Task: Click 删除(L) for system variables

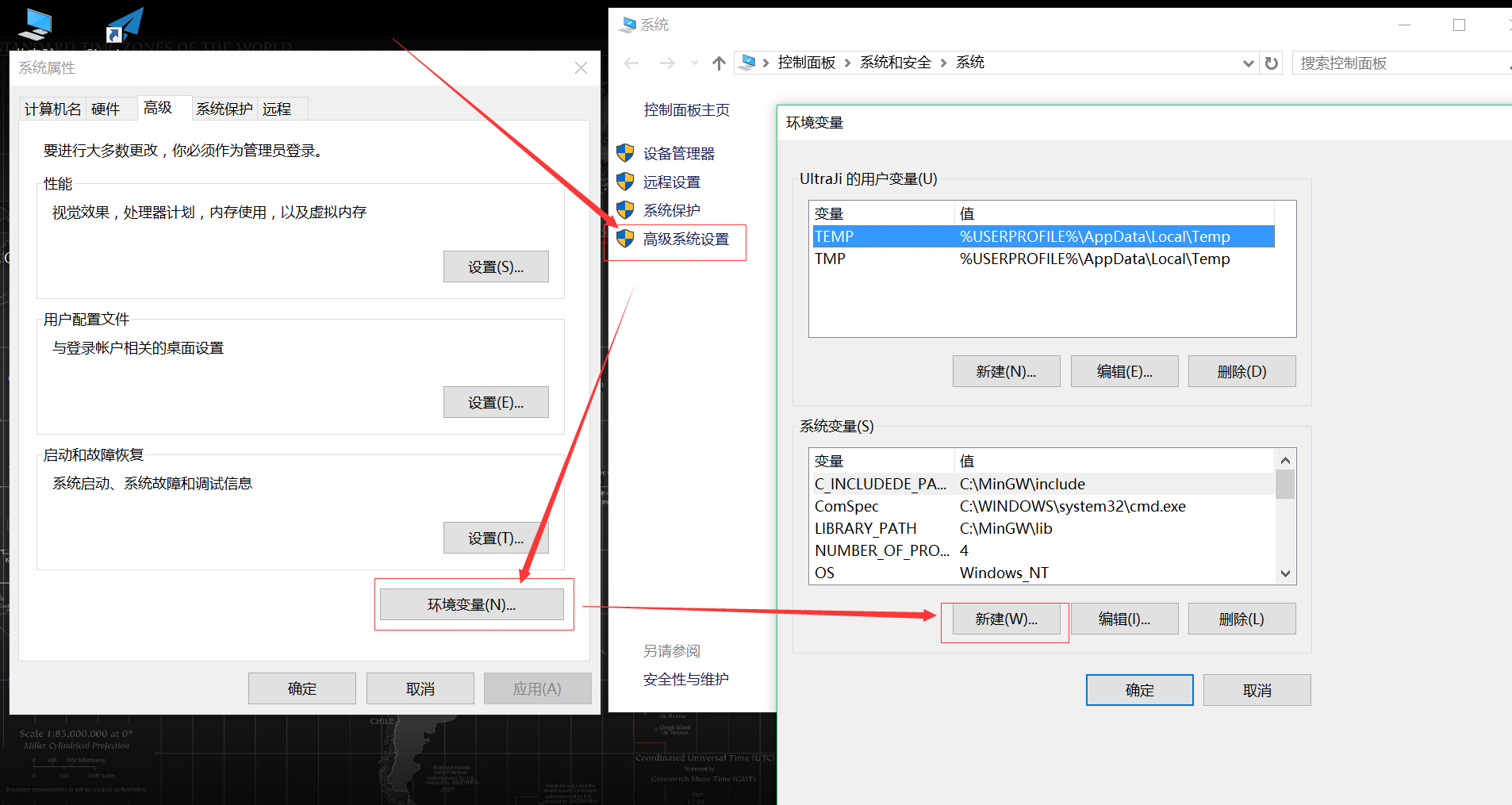Action: [1242, 619]
